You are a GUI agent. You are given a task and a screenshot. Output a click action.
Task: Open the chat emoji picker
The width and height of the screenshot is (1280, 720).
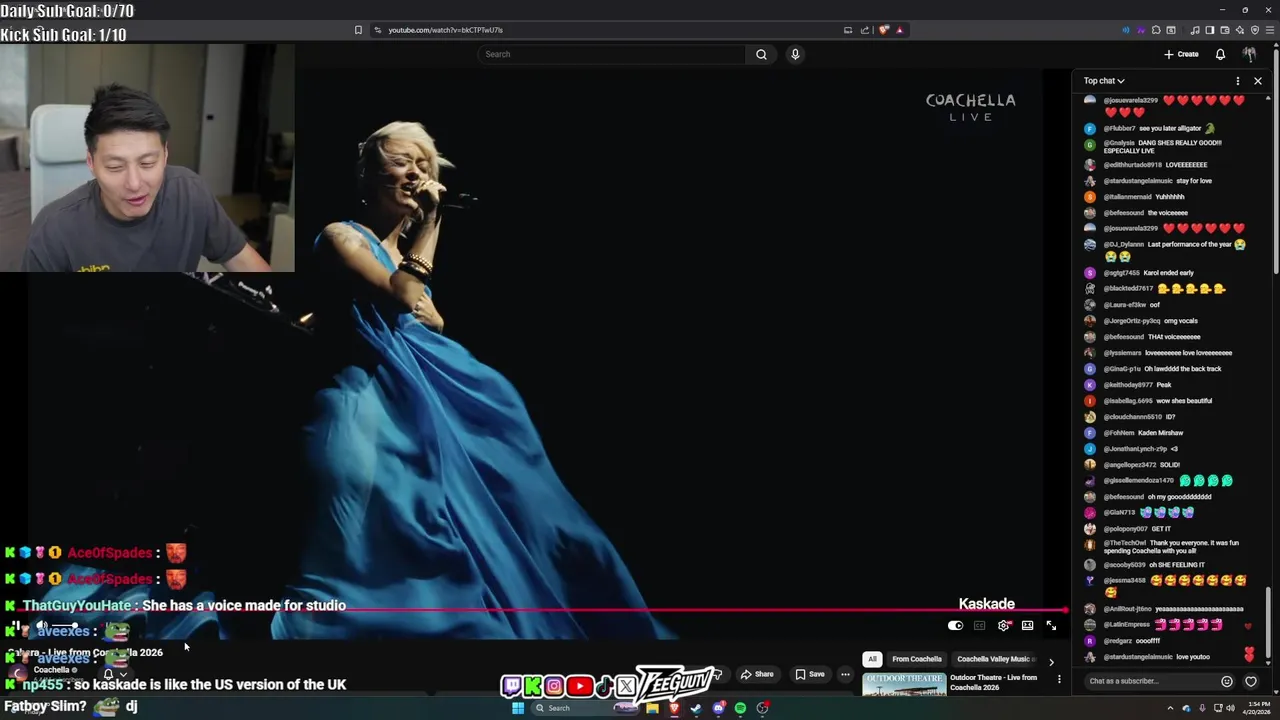coord(1227,681)
